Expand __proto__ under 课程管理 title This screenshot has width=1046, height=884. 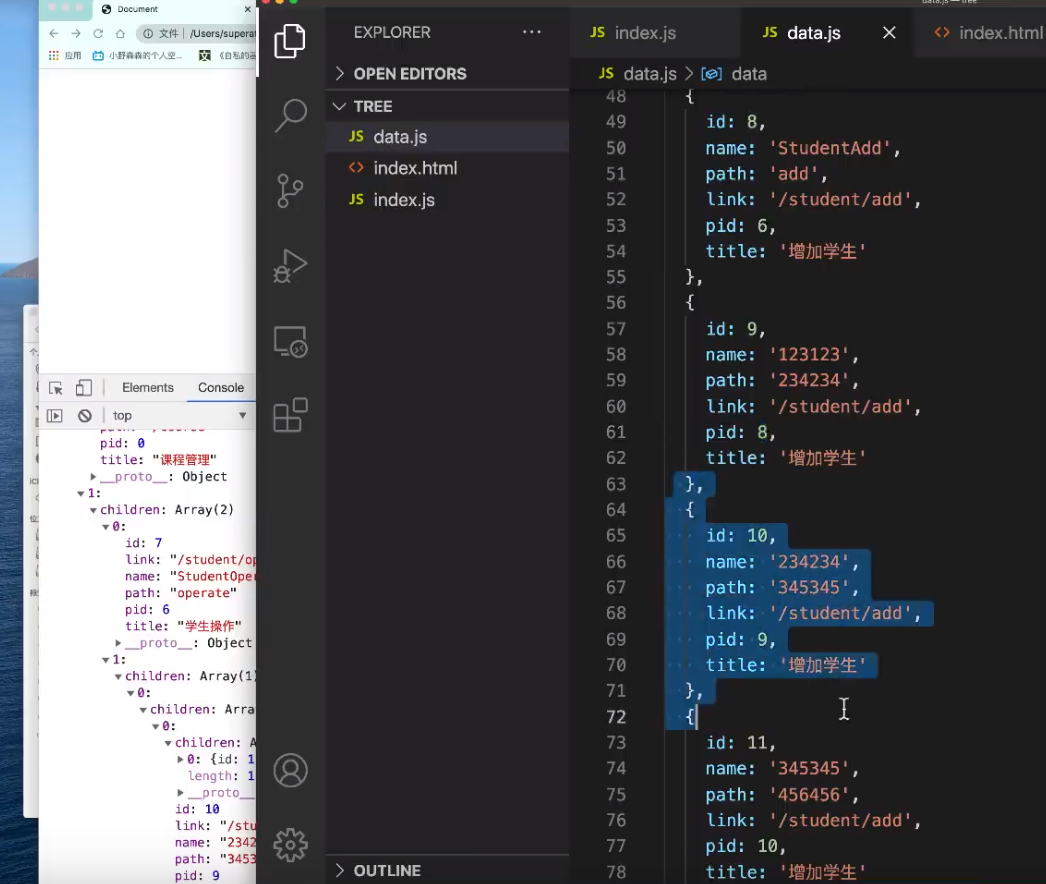(x=93, y=476)
